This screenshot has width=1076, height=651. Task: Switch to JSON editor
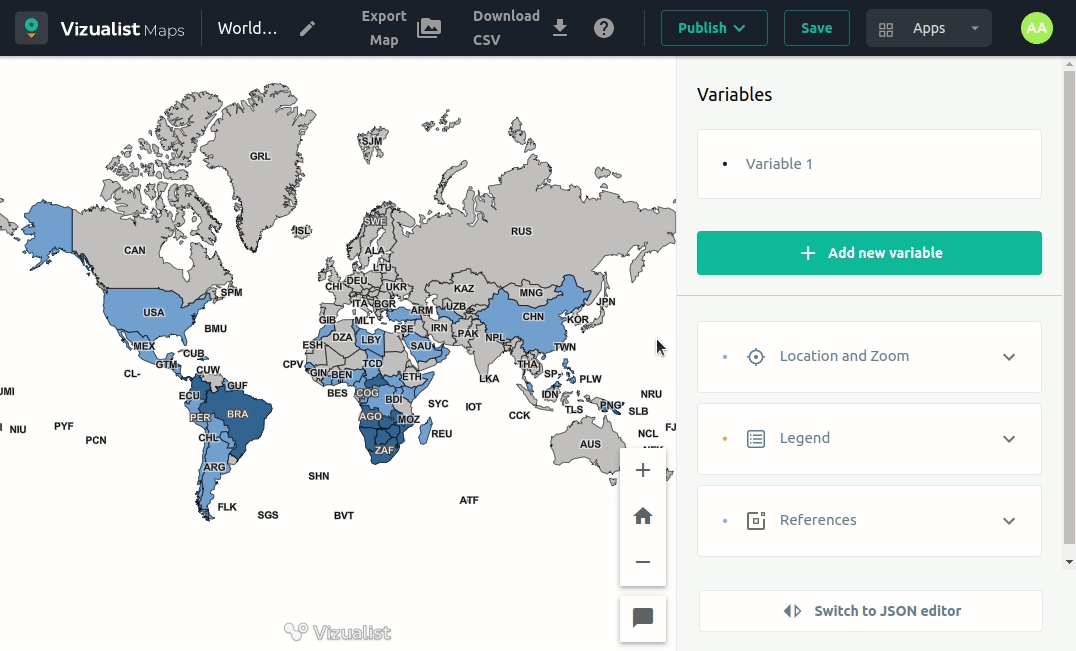pyautogui.click(x=870, y=611)
